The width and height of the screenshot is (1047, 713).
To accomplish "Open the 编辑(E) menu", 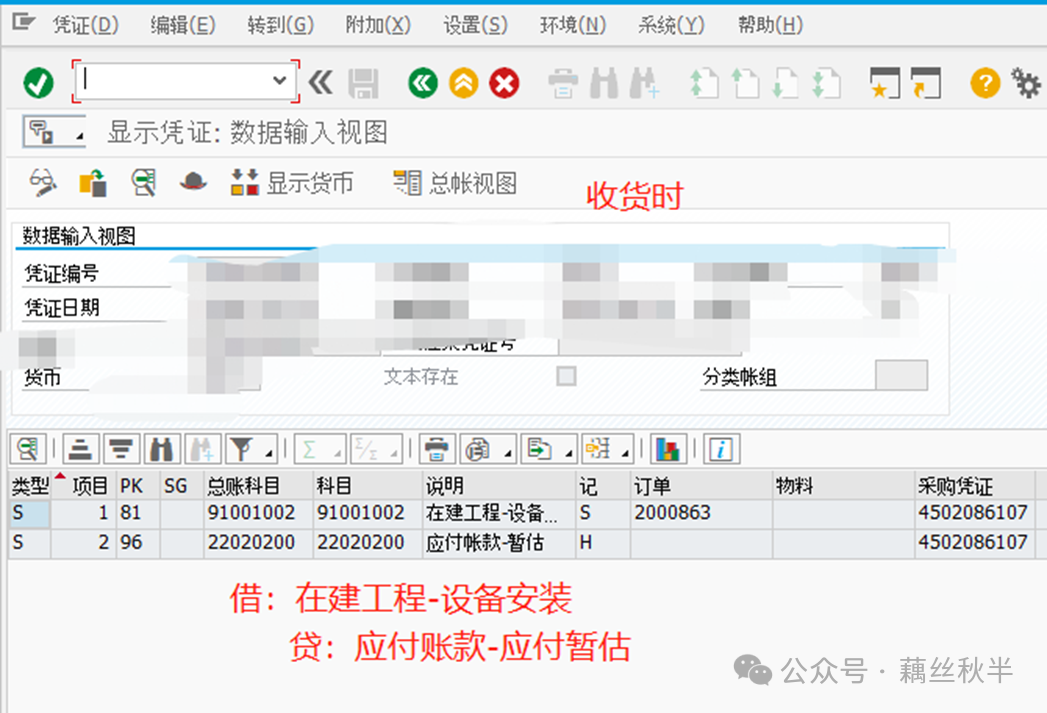I will click(x=183, y=25).
